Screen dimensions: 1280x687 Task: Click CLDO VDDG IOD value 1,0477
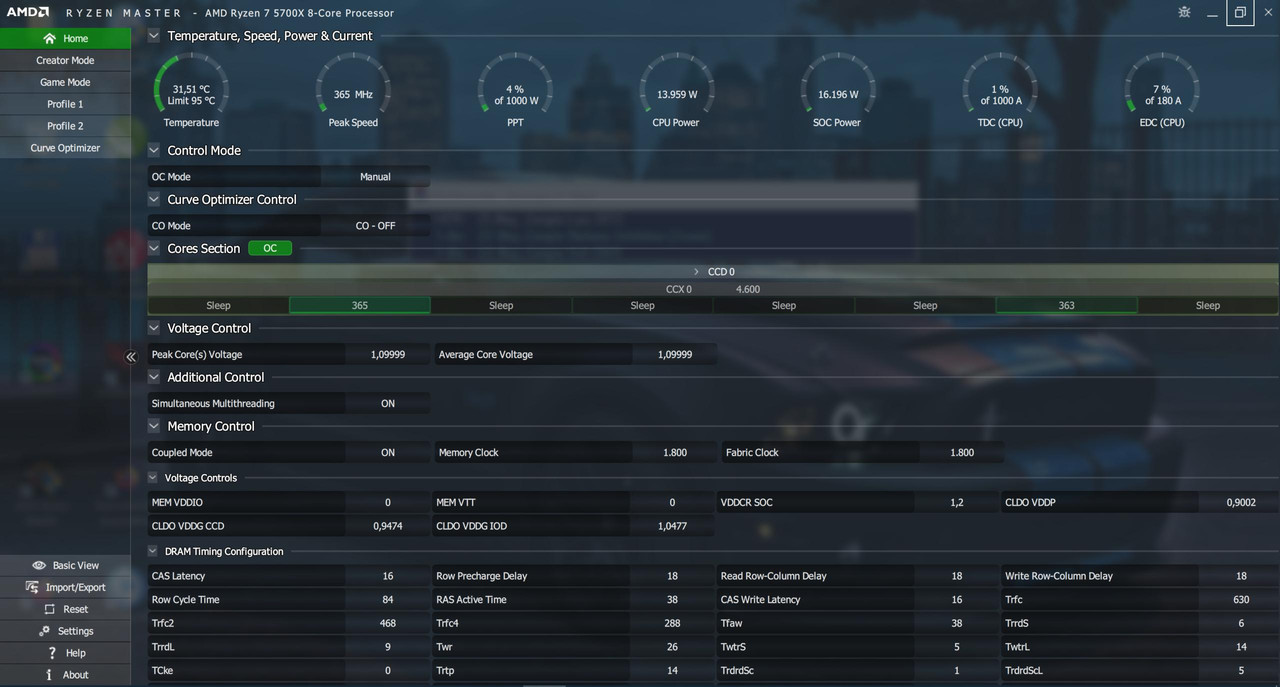[672, 526]
